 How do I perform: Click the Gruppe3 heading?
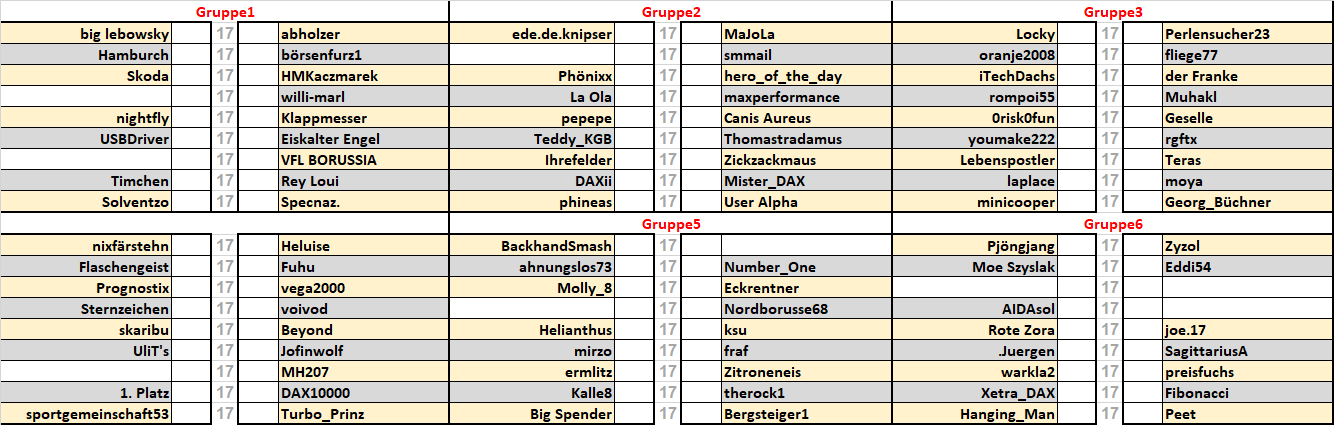pyautogui.click(x=1114, y=13)
